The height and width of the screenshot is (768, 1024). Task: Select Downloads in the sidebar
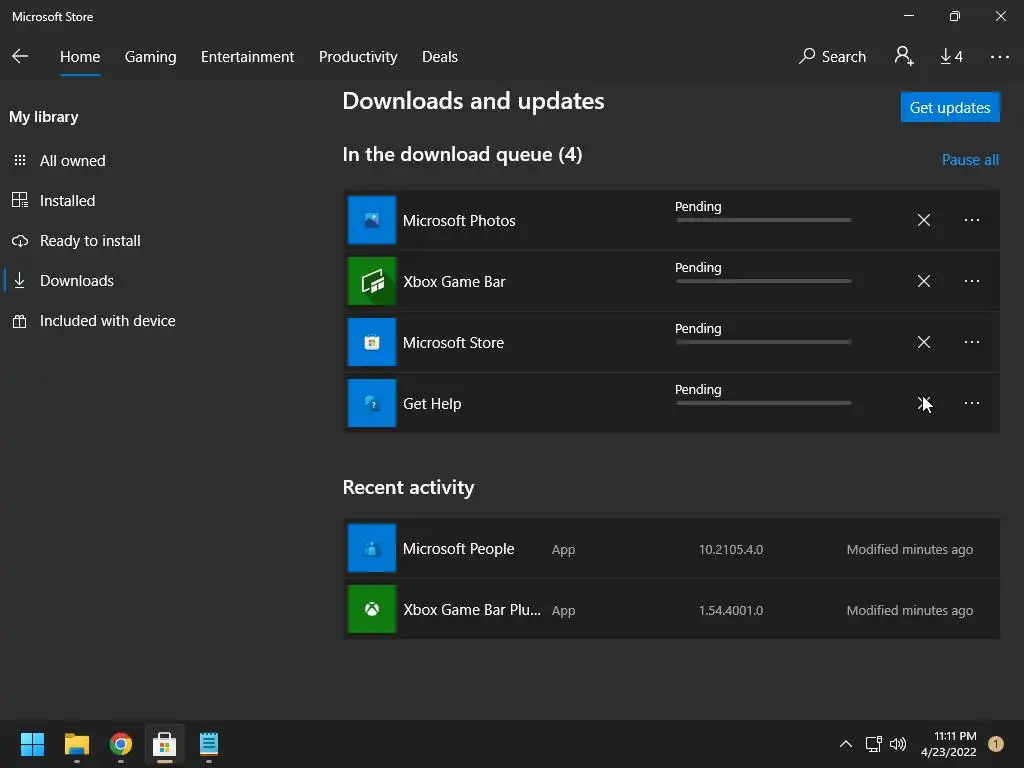coord(76,281)
